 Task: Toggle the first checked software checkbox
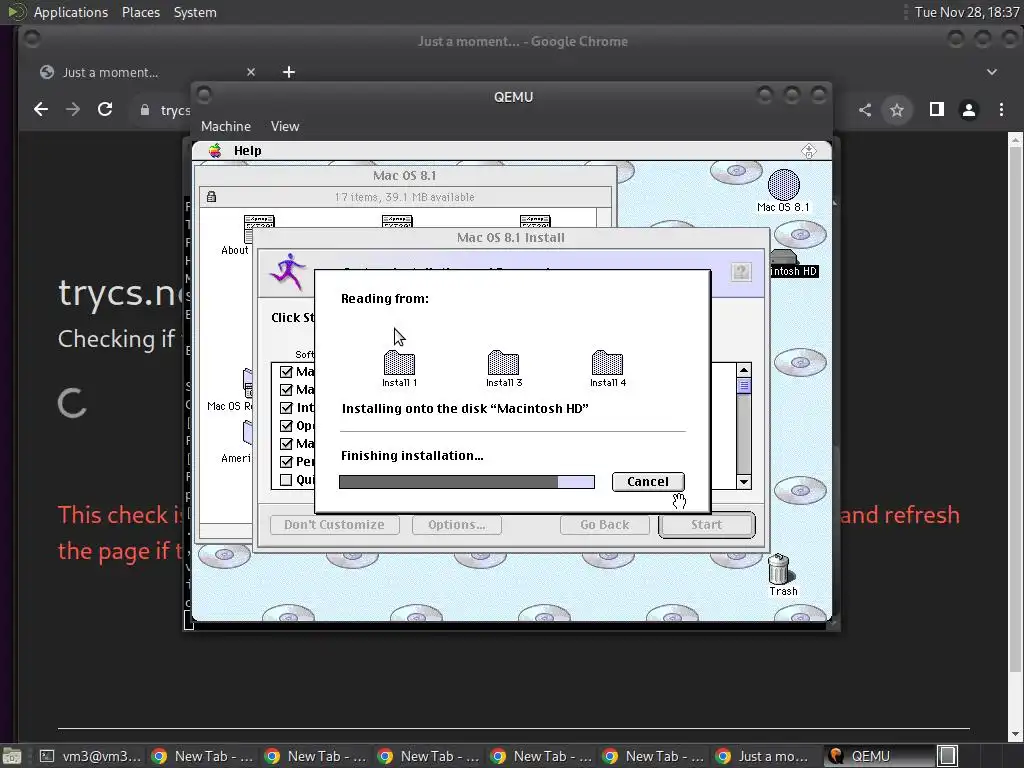(x=286, y=372)
